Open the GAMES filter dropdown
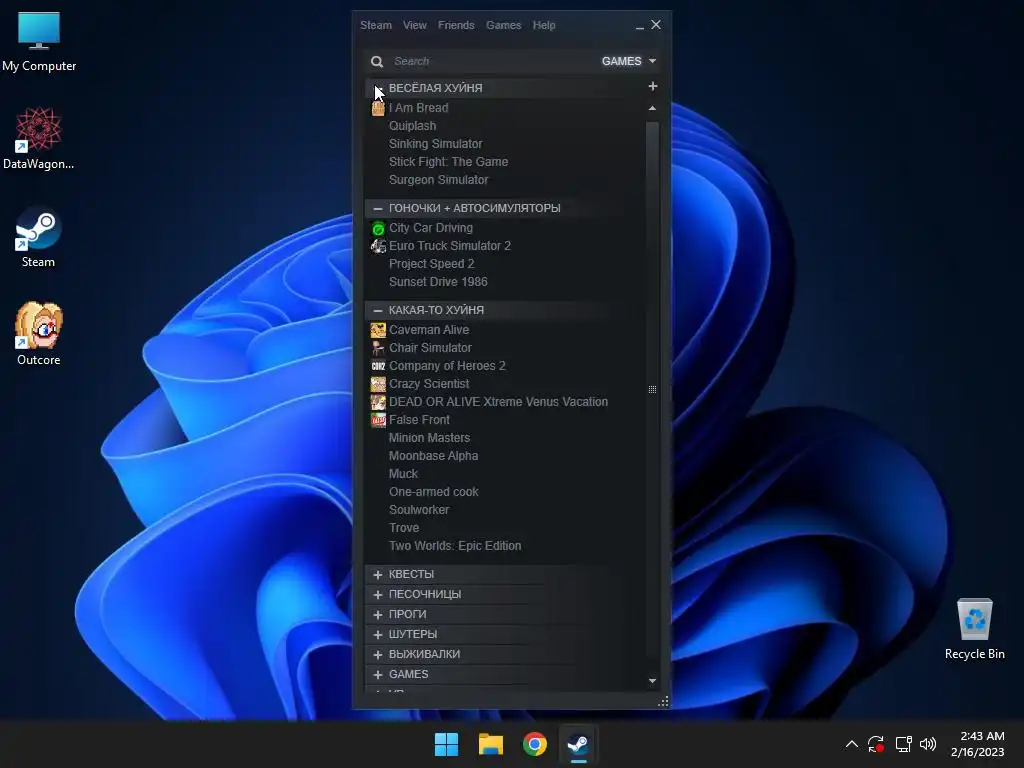Viewport: 1024px width, 768px height. 629,61
